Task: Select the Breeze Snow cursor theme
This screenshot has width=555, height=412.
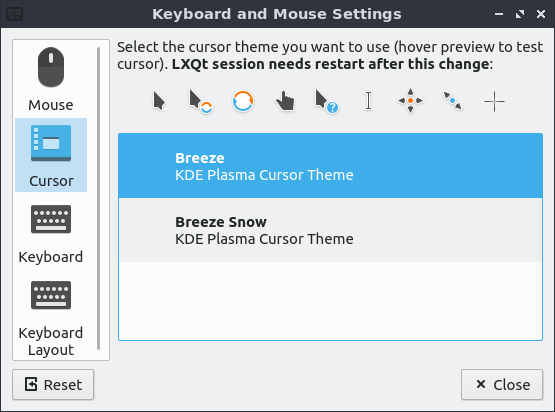Action: coord(330,230)
